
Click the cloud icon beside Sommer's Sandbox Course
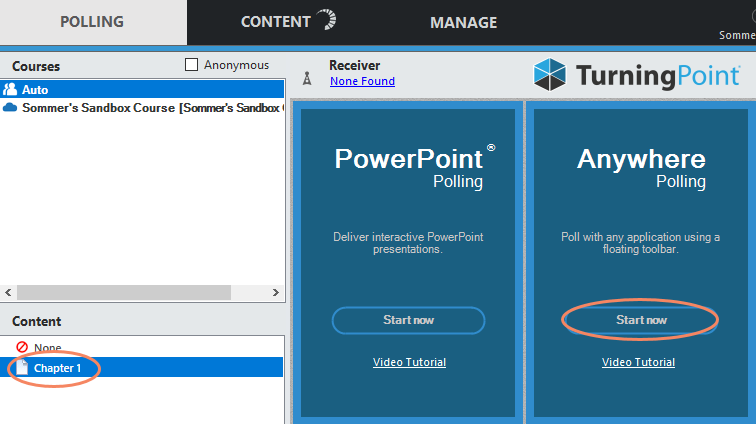pos(10,108)
